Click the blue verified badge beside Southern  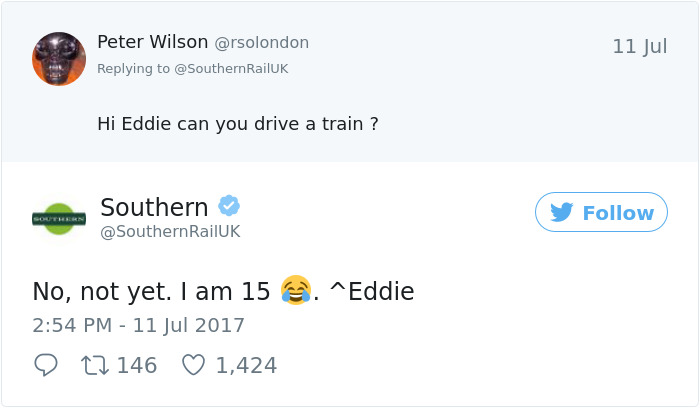(x=229, y=206)
